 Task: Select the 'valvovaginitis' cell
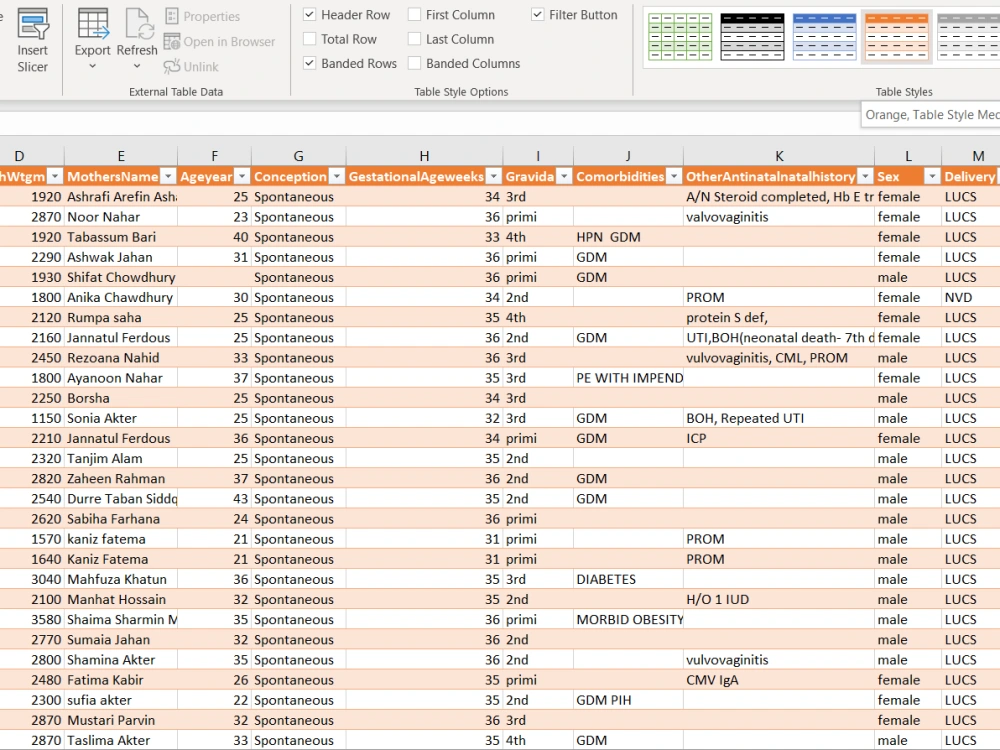(x=779, y=217)
